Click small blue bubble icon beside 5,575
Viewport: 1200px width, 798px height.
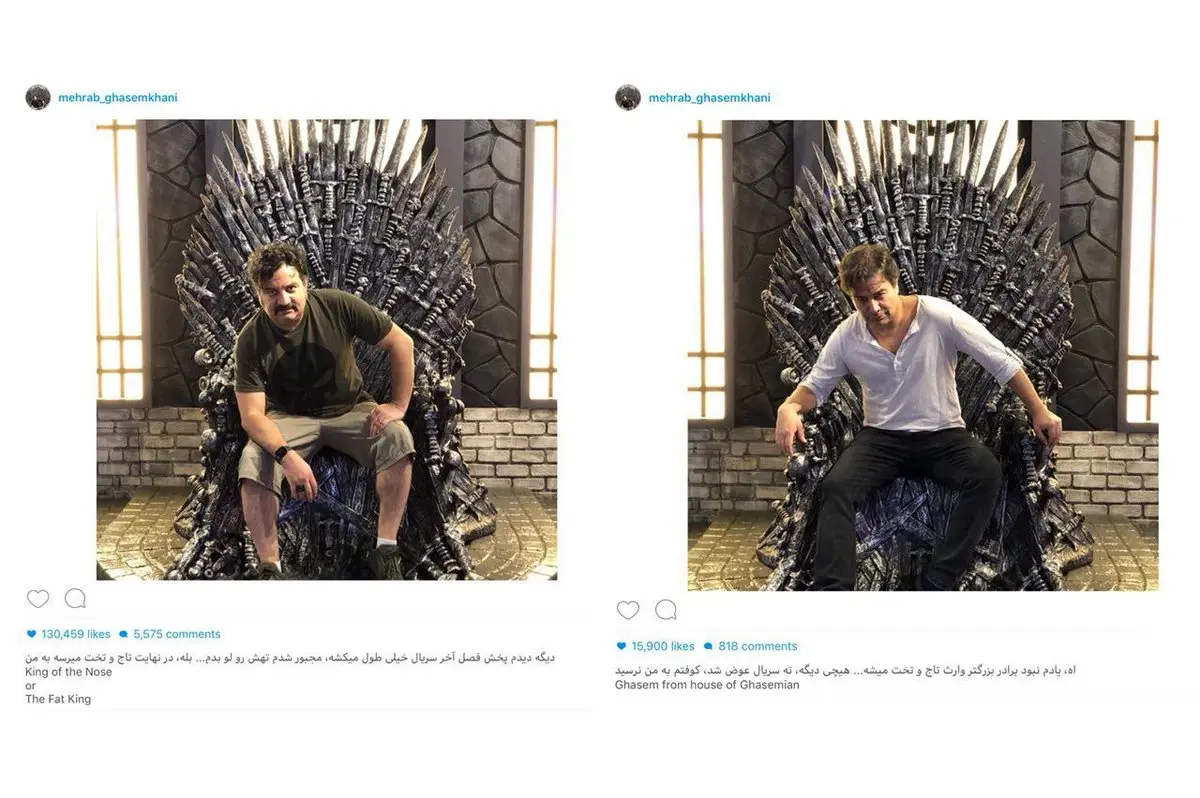coord(124,634)
